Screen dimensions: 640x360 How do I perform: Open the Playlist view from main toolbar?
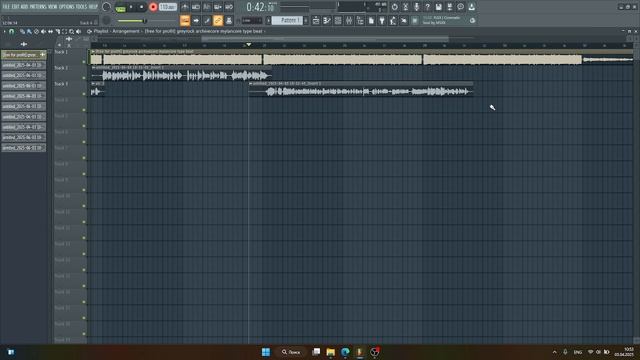click(316, 20)
